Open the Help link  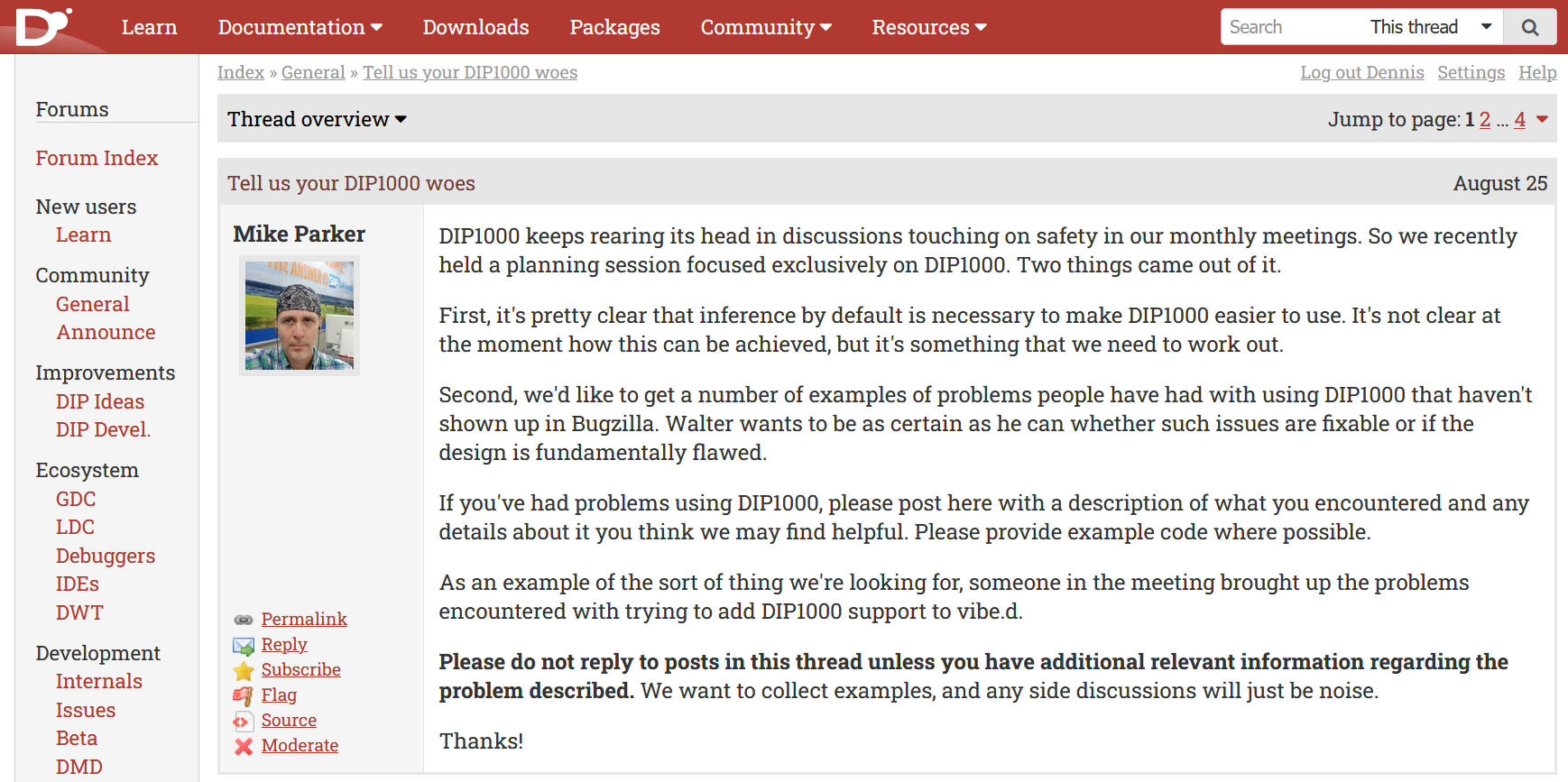pyautogui.click(x=1537, y=72)
